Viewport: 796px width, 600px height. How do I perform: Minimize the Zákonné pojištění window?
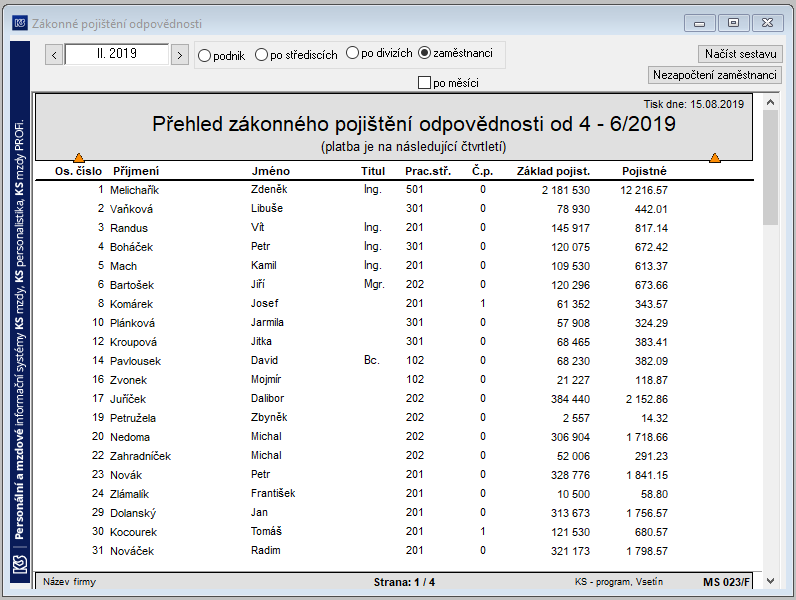click(x=700, y=23)
